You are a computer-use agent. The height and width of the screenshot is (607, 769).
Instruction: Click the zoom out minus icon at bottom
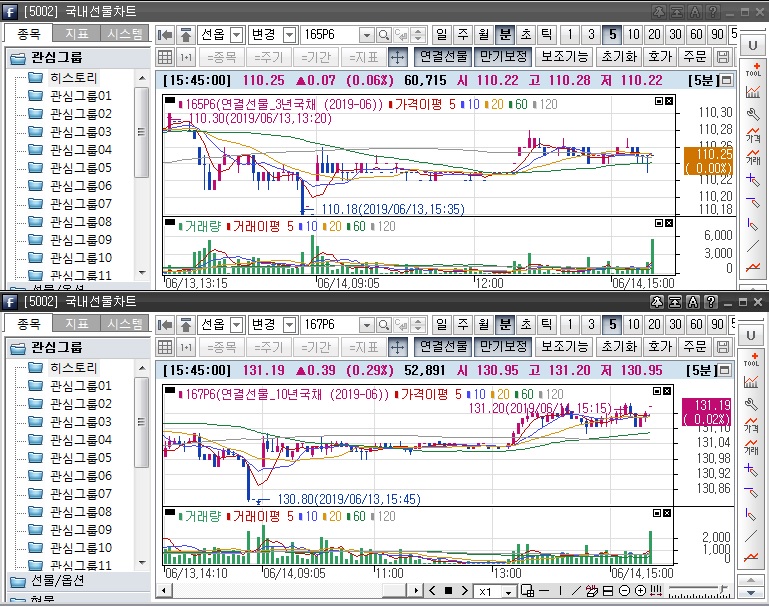tap(624, 591)
